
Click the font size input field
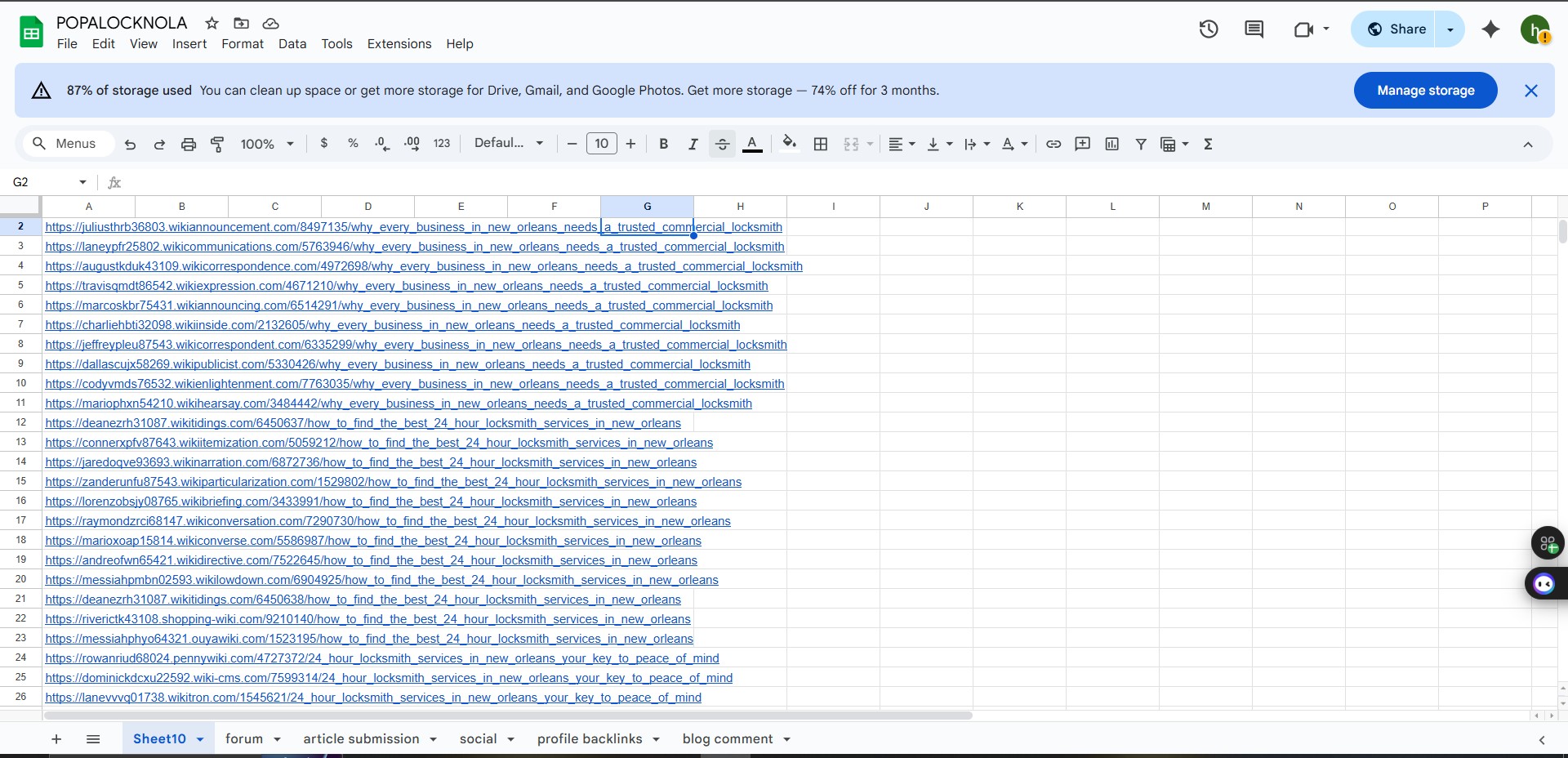(601, 144)
